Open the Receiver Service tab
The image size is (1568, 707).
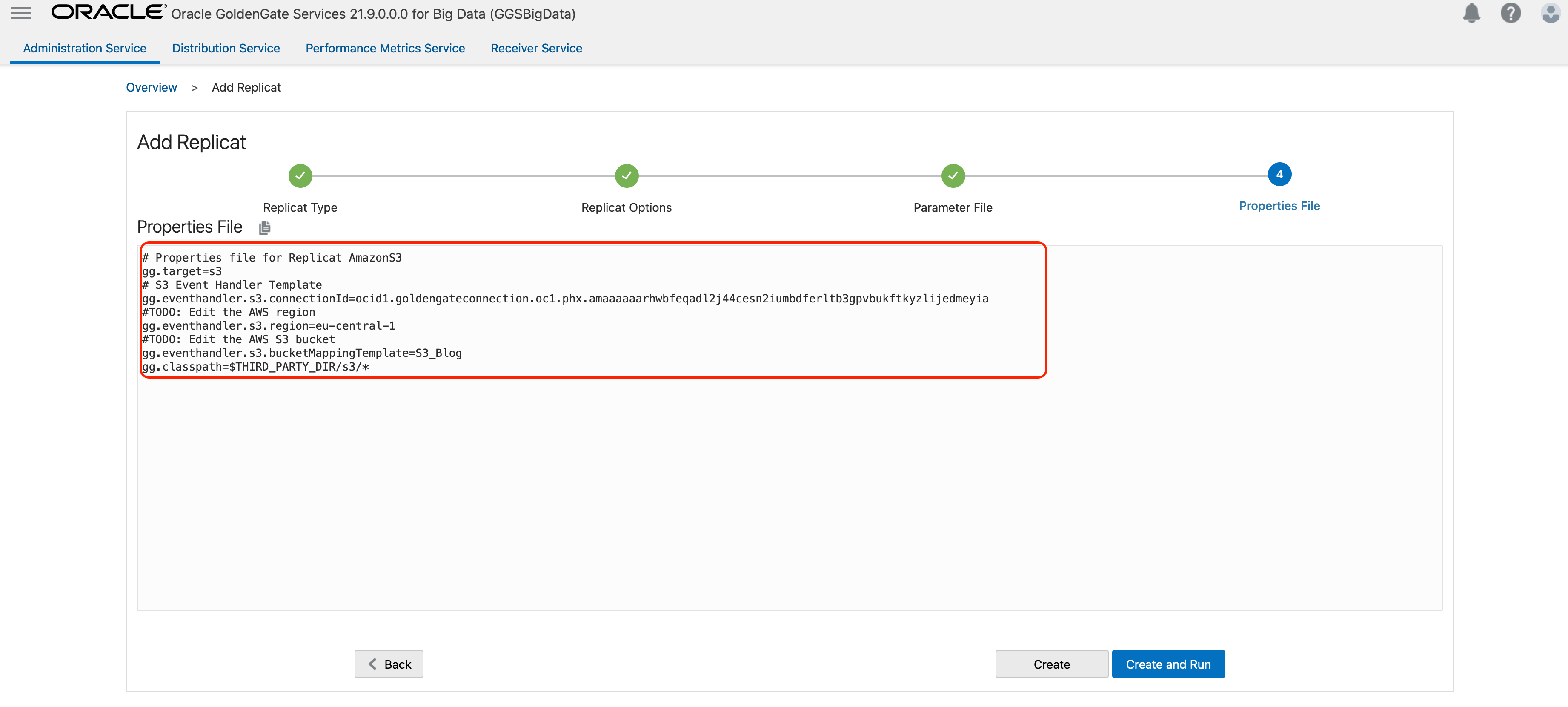pyautogui.click(x=536, y=48)
